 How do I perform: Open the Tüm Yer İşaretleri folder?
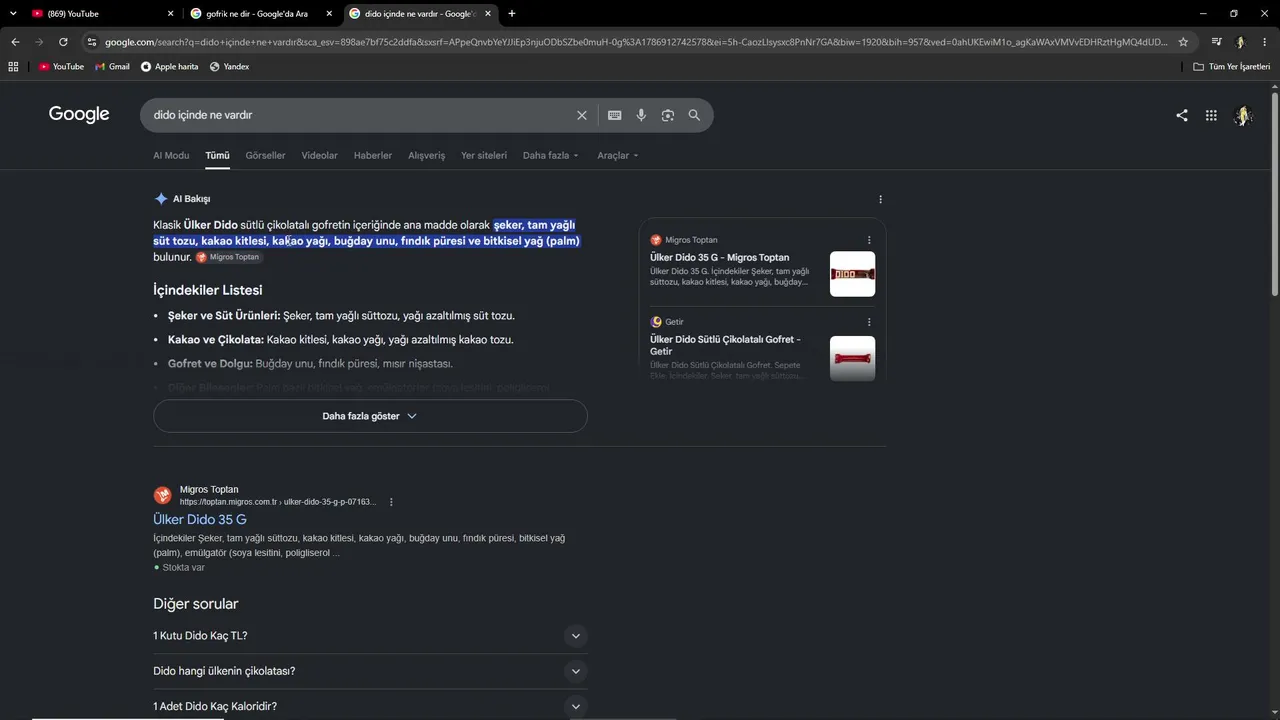tap(1231, 67)
